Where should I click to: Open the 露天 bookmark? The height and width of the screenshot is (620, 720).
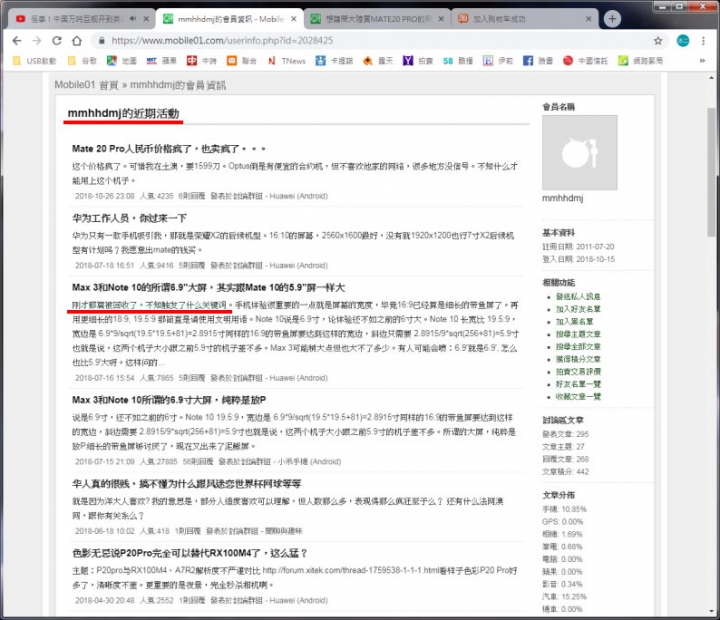click(x=378, y=61)
